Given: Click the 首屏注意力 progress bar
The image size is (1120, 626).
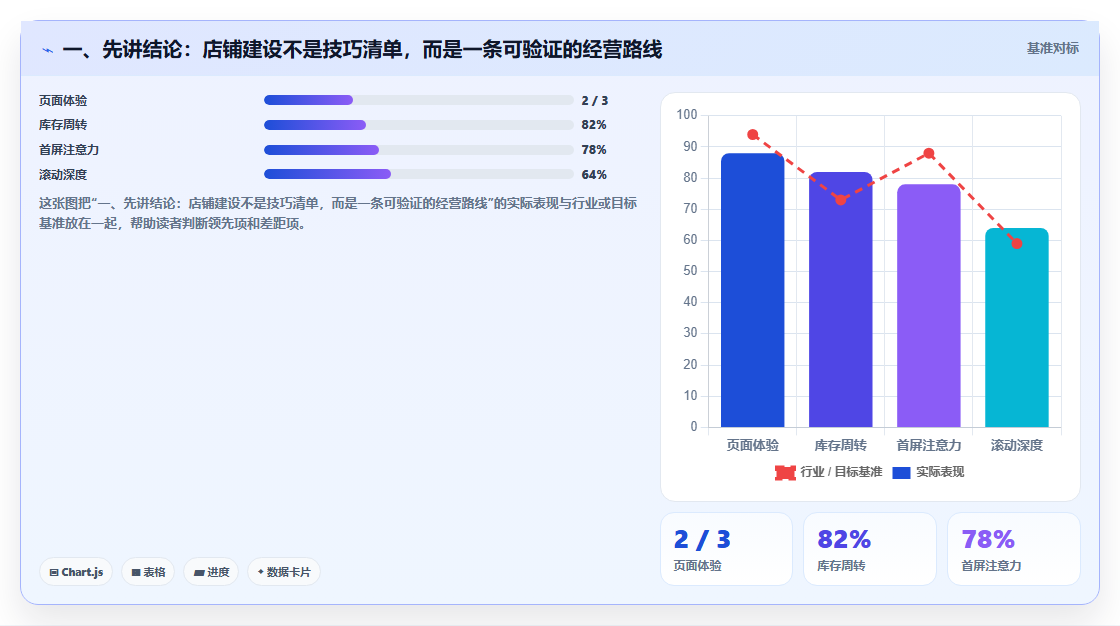Looking at the screenshot, I should 419,150.
